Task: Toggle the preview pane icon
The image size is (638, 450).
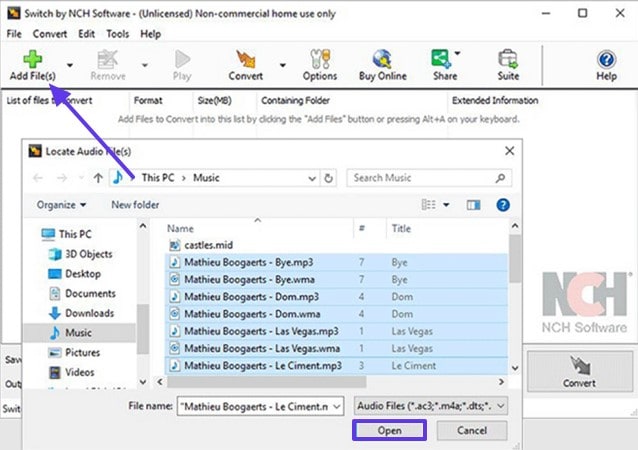Action: pyautogui.click(x=473, y=205)
